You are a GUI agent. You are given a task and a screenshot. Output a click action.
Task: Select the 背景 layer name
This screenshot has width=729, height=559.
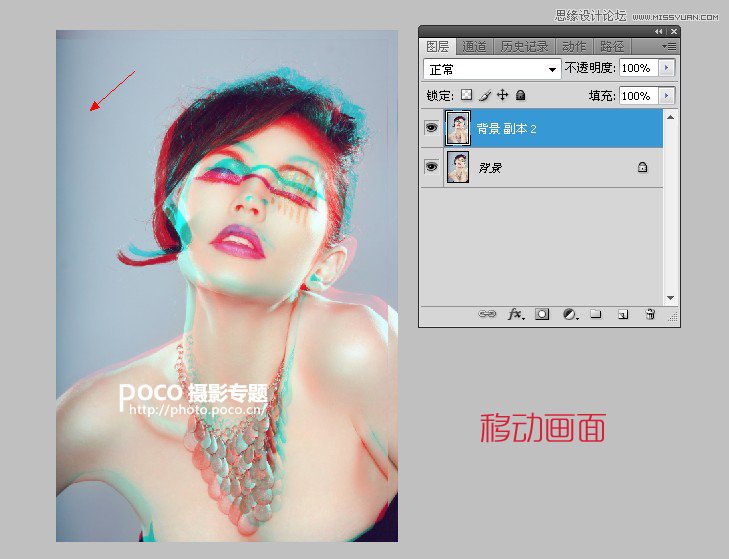pos(490,167)
